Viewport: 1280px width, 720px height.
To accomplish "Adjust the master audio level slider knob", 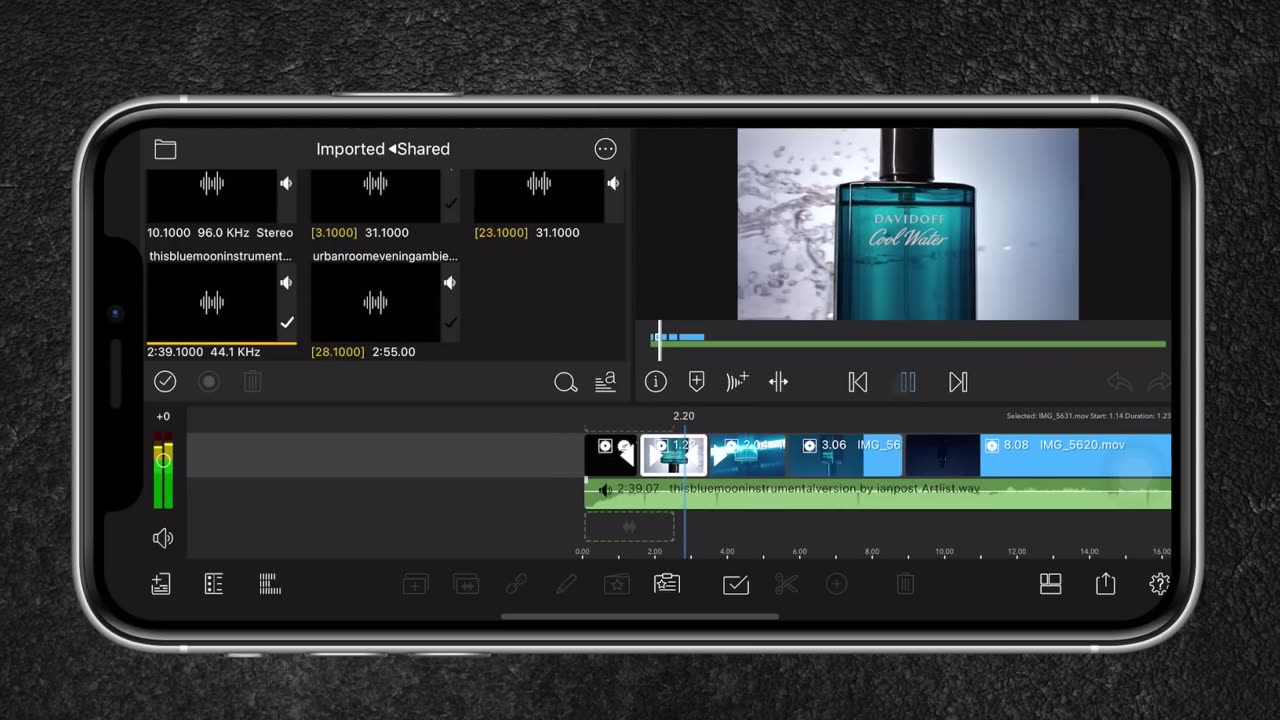I will tap(163, 460).
